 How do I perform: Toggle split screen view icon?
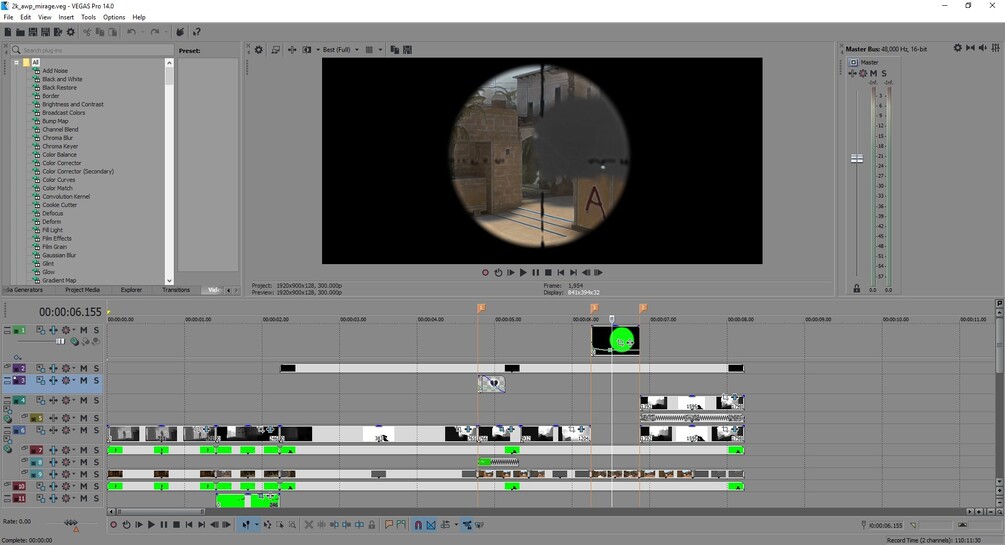pos(307,49)
